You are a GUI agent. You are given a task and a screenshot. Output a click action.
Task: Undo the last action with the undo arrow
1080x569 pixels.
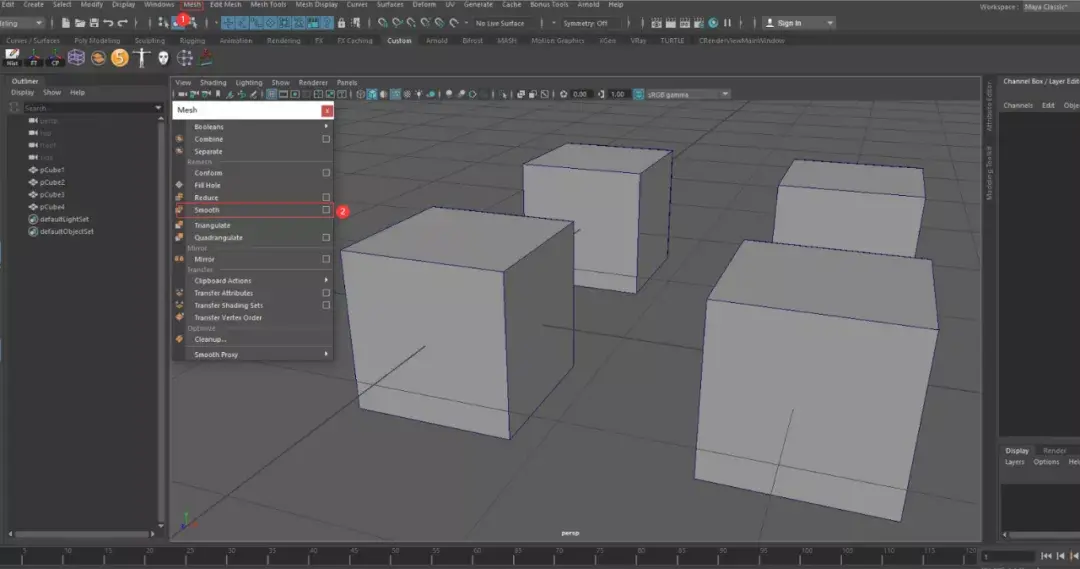108,23
